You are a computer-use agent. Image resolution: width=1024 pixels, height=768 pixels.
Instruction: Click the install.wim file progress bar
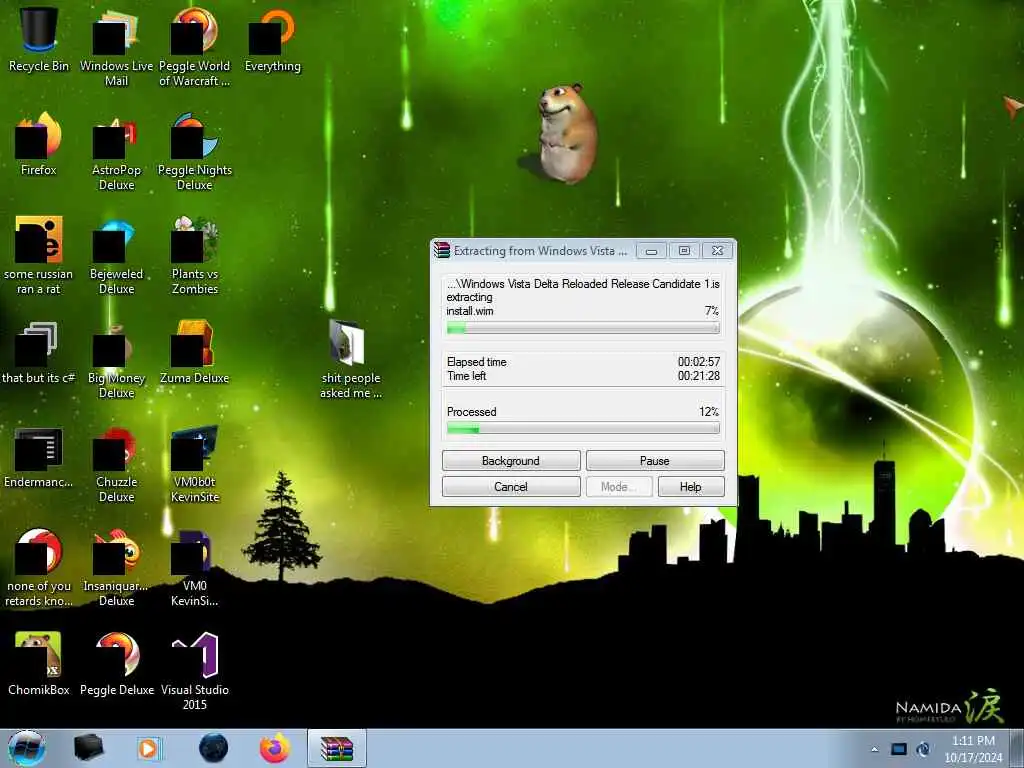pos(583,328)
